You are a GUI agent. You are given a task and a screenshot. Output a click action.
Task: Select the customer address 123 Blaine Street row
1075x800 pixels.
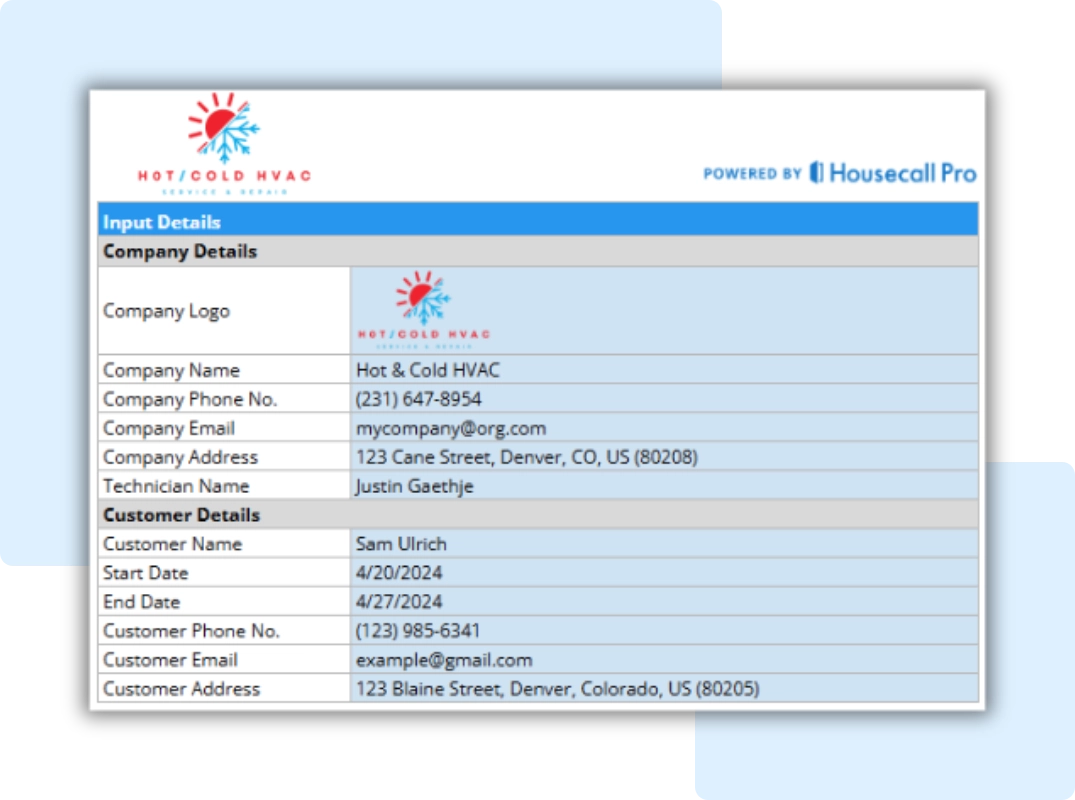(x=558, y=688)
